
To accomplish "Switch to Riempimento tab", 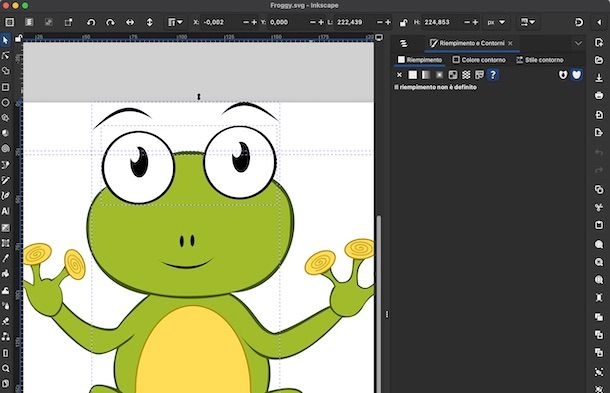I will (x=420, y=60).
